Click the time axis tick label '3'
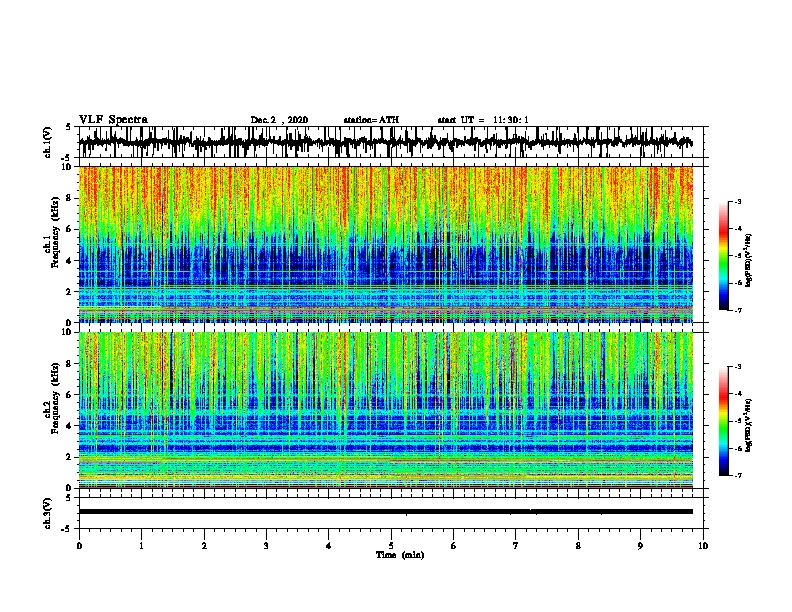The image size is (792, 612). (266, 546)
